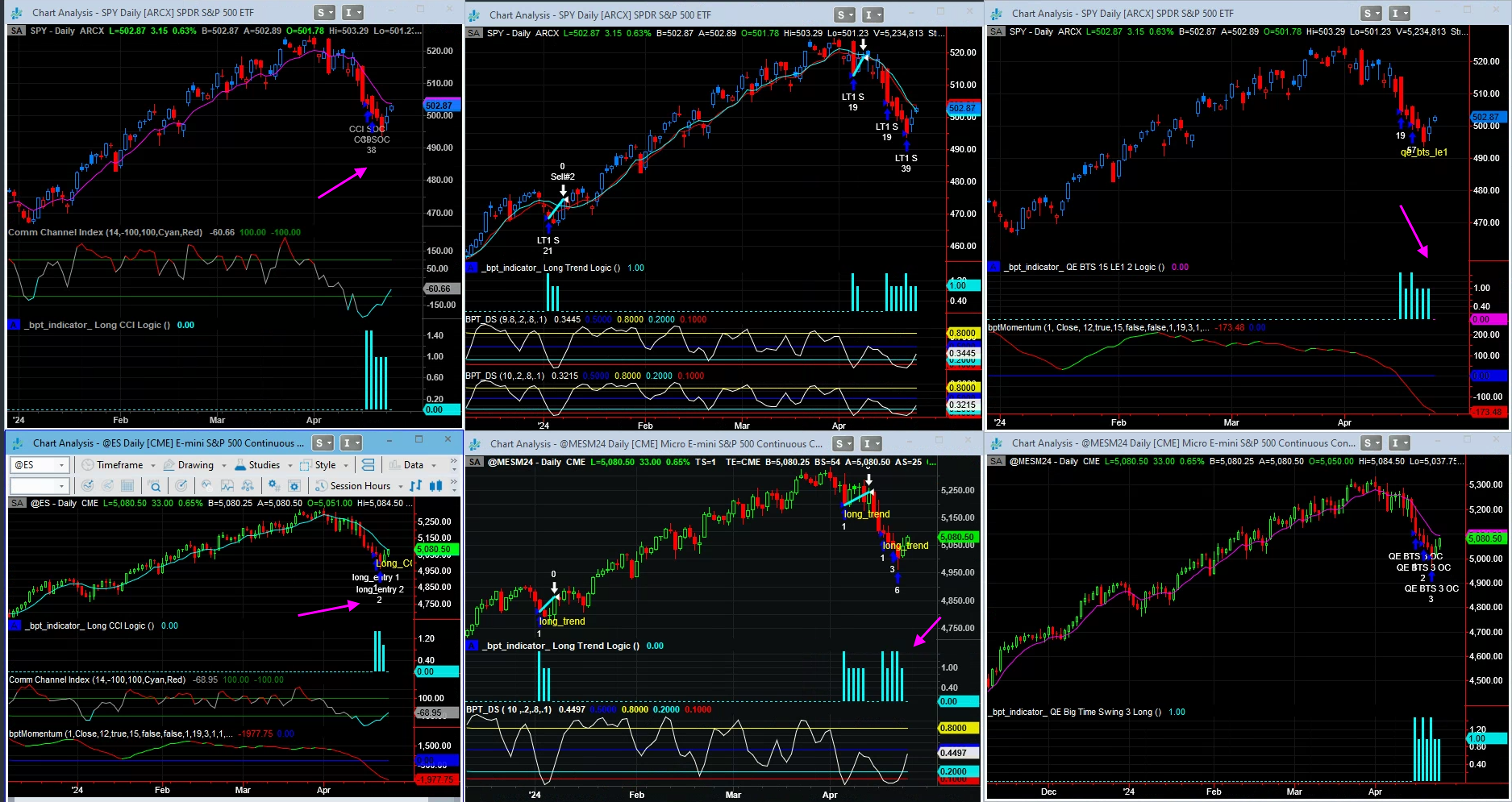Image resolution: width=1512 pixels, height=802 pixels.
Task: Open the I link dropdown in the @ES window
Action: click(x=352, y=443)
